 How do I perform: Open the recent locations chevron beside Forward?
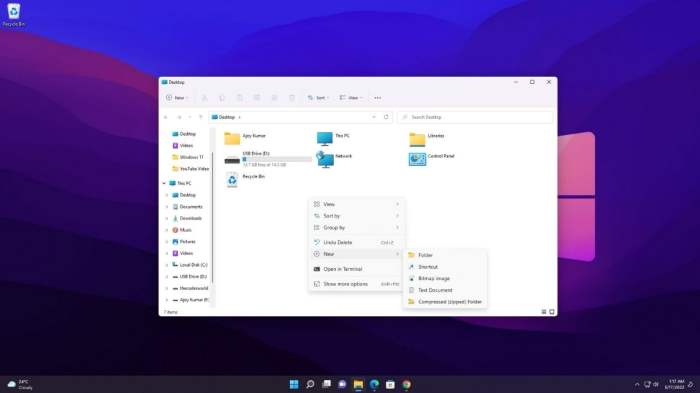(x=190, y=117)
